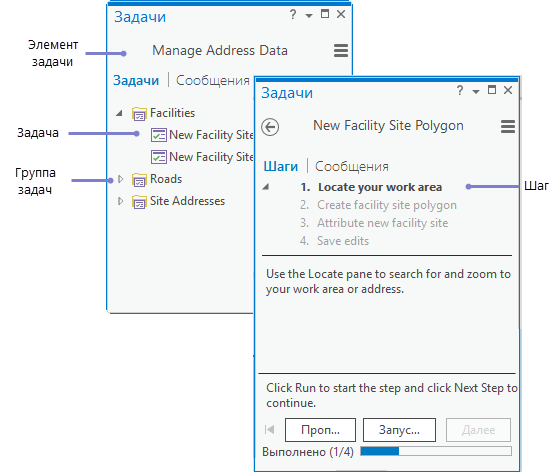Click the Roads task group folder icon
The width and height of the screenshot is (558, 474).
[x=139, y=180]
